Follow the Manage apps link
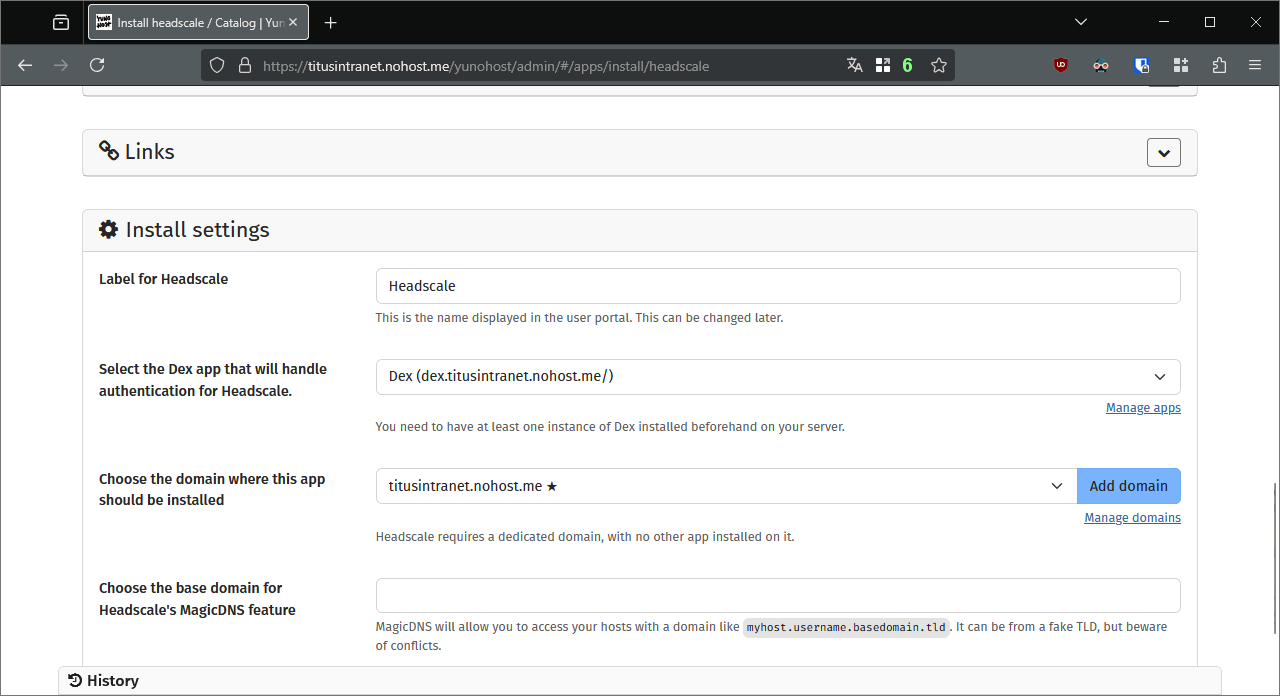 coord(1142,408)
